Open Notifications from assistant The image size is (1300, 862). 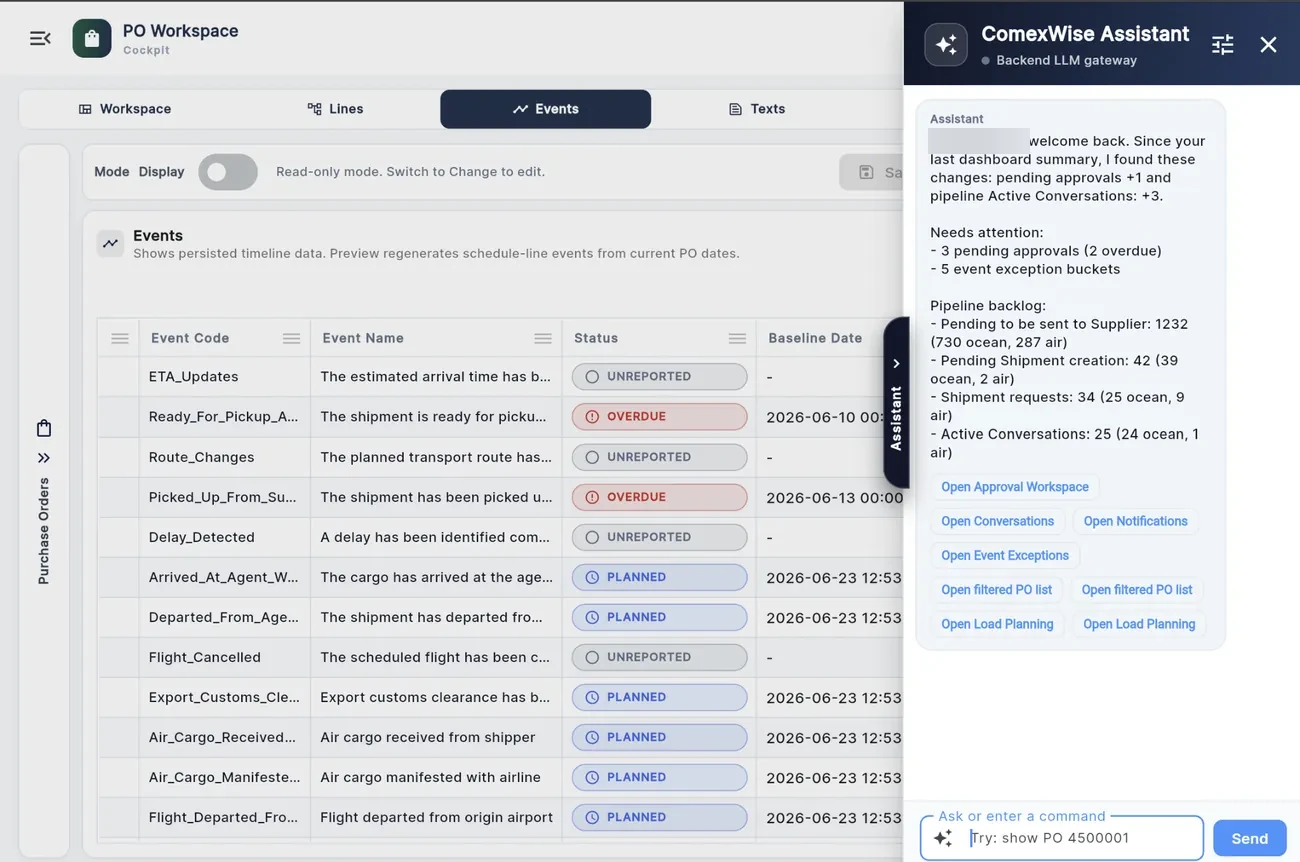point(1135,521)
